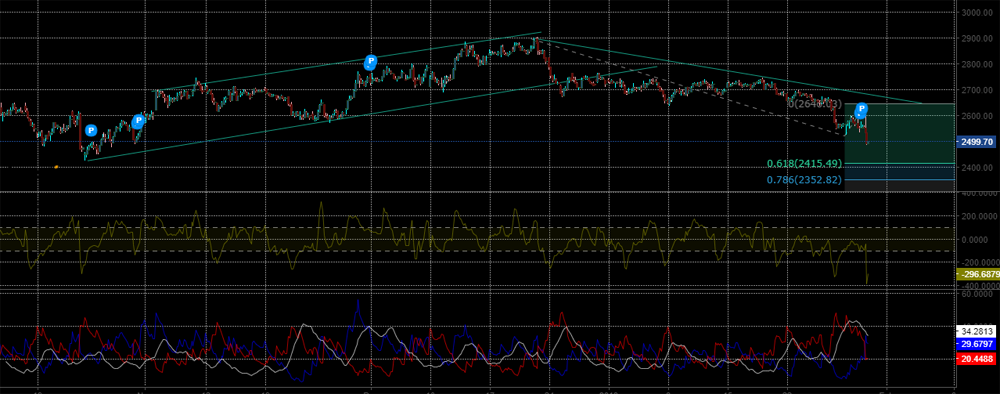Select the green Fibonacci retracement shaded box
This screenshot has width=1000, height=394.
point(900,133)
